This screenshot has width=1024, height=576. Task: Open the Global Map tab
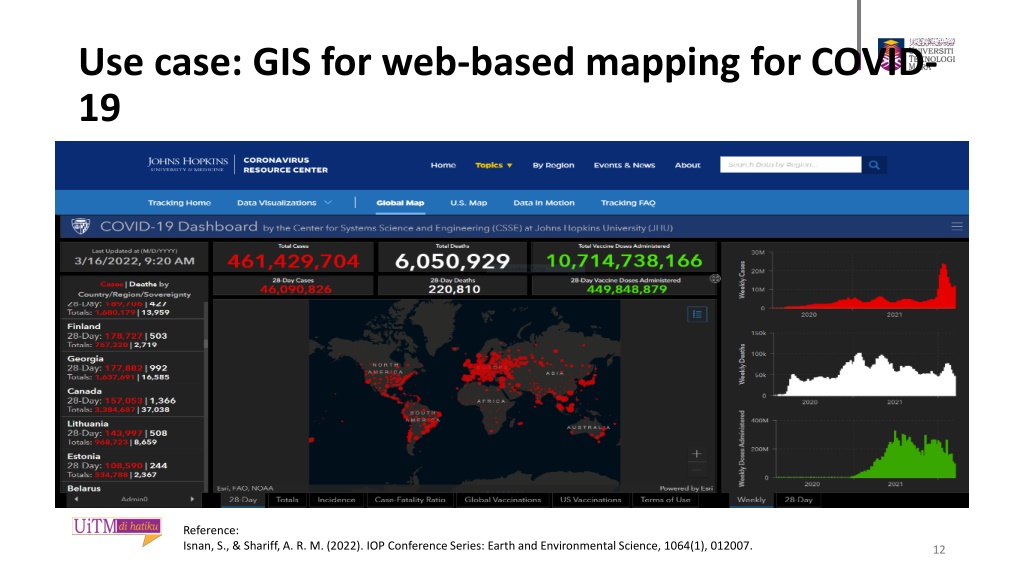tap(400, 203)
